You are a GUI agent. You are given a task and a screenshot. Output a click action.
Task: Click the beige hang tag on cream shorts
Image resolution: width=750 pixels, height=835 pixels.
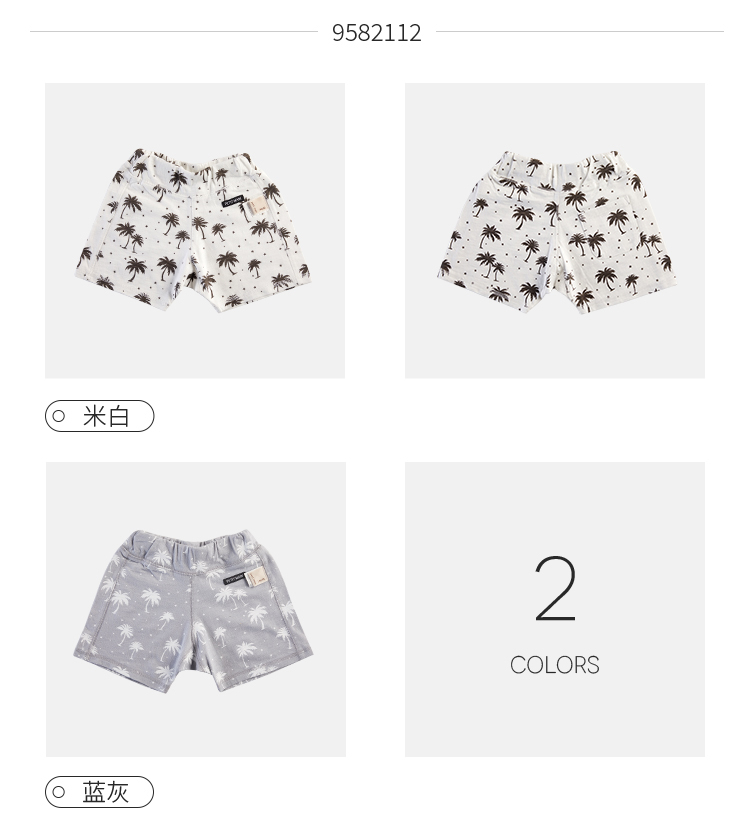pos(257,207)
